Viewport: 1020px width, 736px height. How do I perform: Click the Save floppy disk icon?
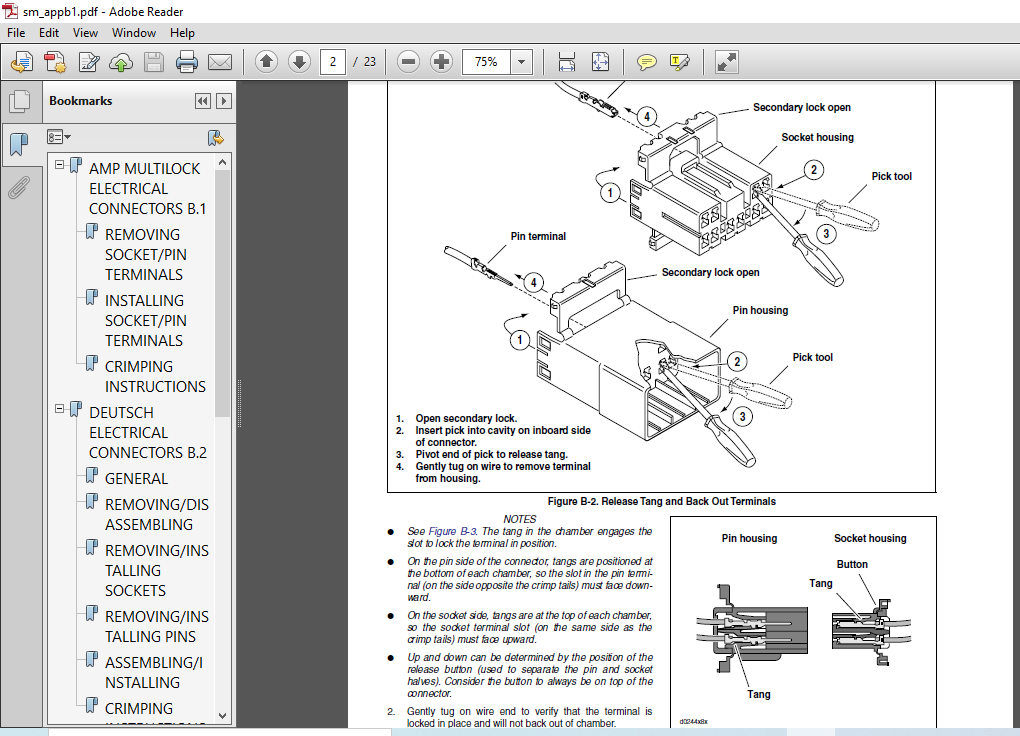[154, 62]
